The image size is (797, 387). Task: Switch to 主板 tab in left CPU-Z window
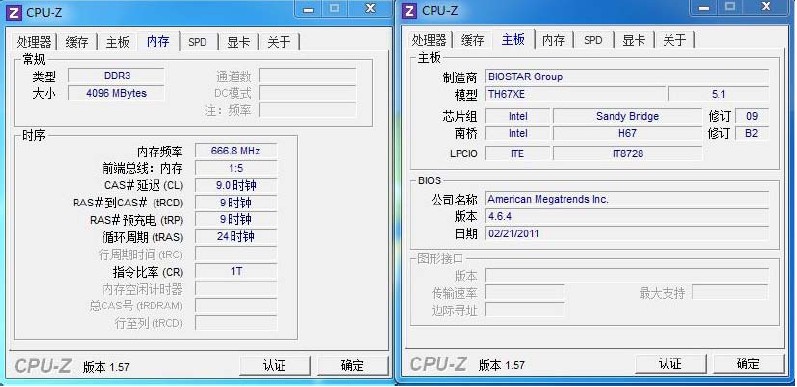[x=117, y=42]
